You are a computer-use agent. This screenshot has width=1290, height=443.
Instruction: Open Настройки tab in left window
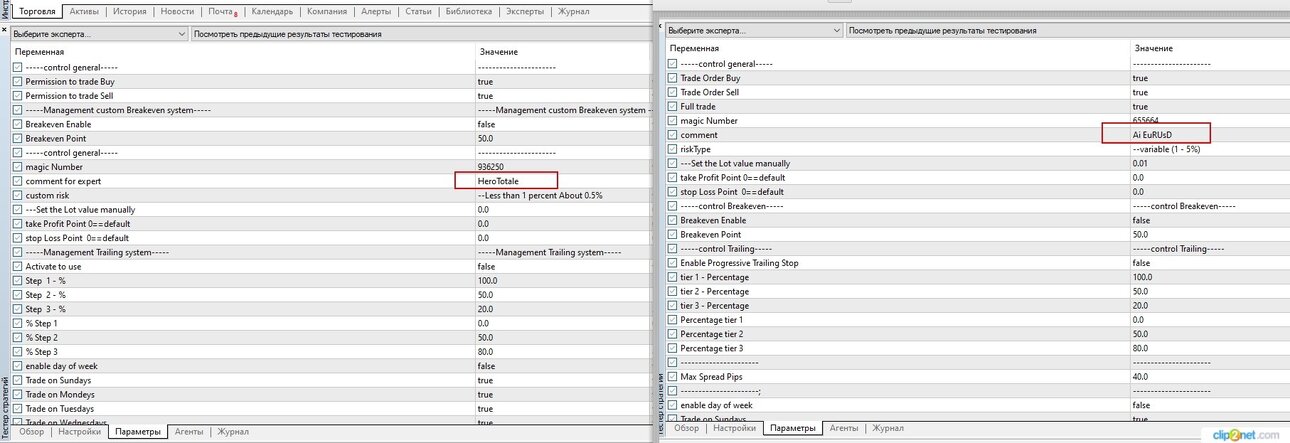(79, 432)
